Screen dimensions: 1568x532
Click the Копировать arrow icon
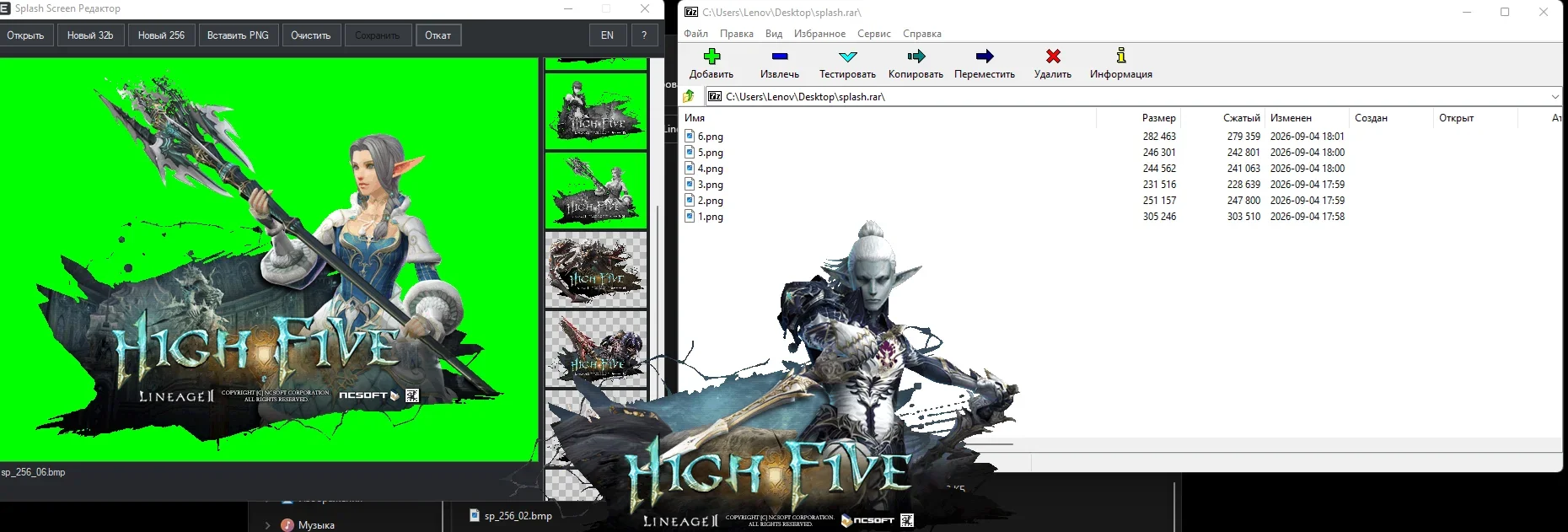pyautogui.click(x=916, y=56)
